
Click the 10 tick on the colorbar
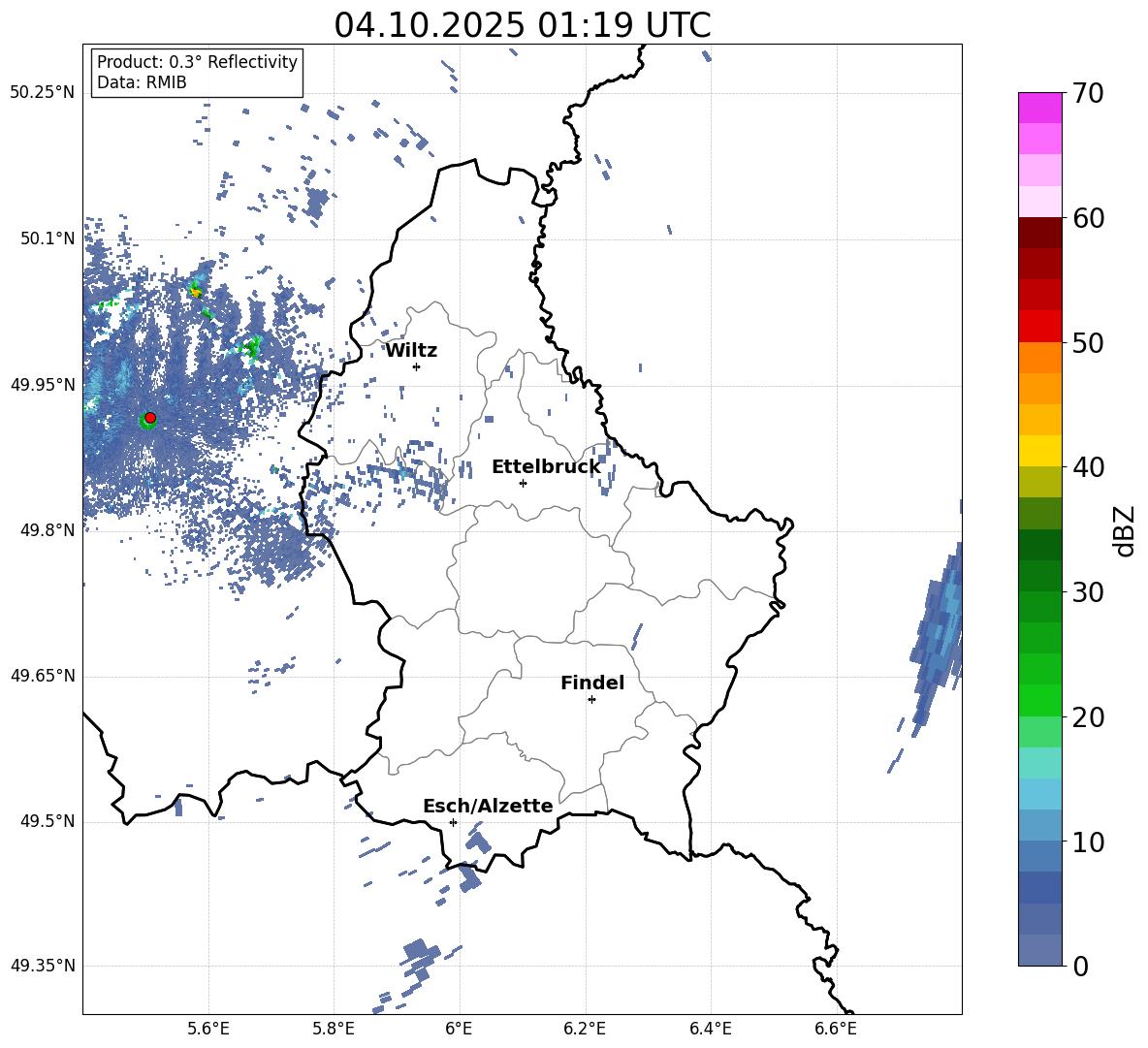[1088, 842]
